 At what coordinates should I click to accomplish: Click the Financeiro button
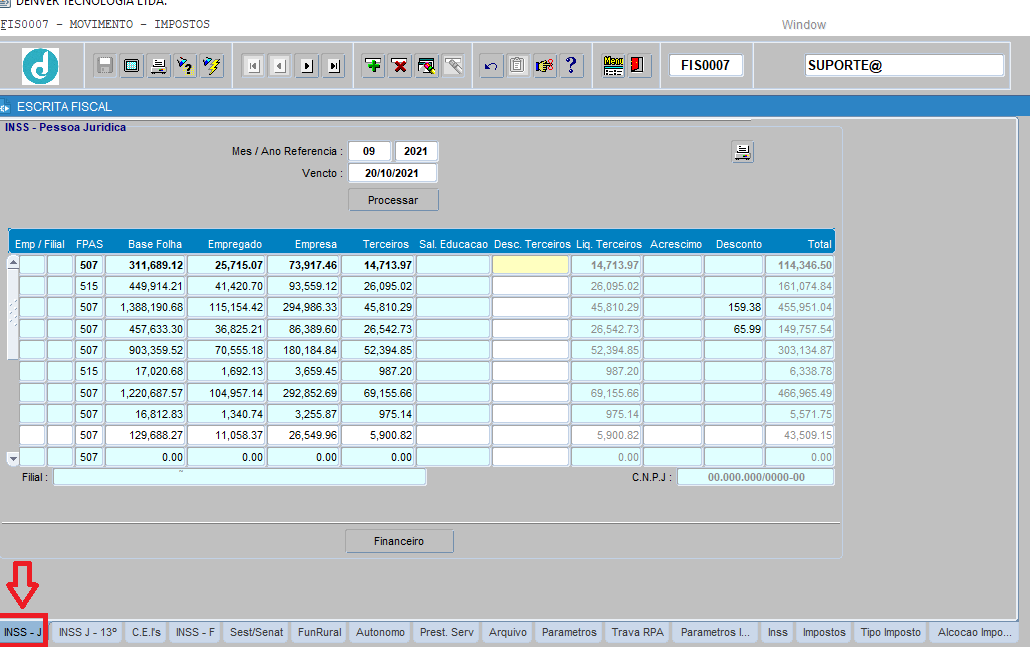pos(399,541)
